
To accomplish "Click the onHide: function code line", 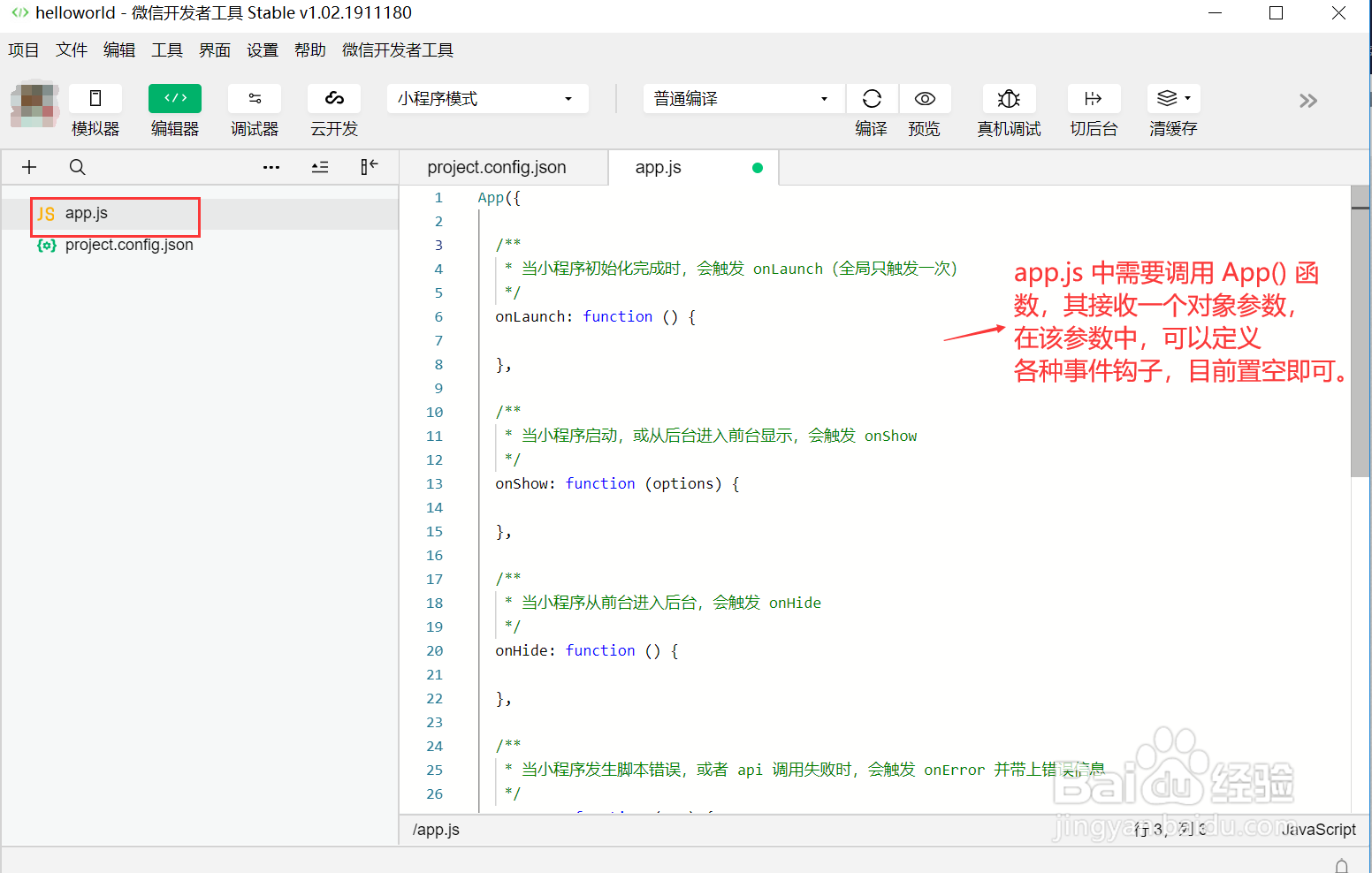I will (x=587, y=651).
